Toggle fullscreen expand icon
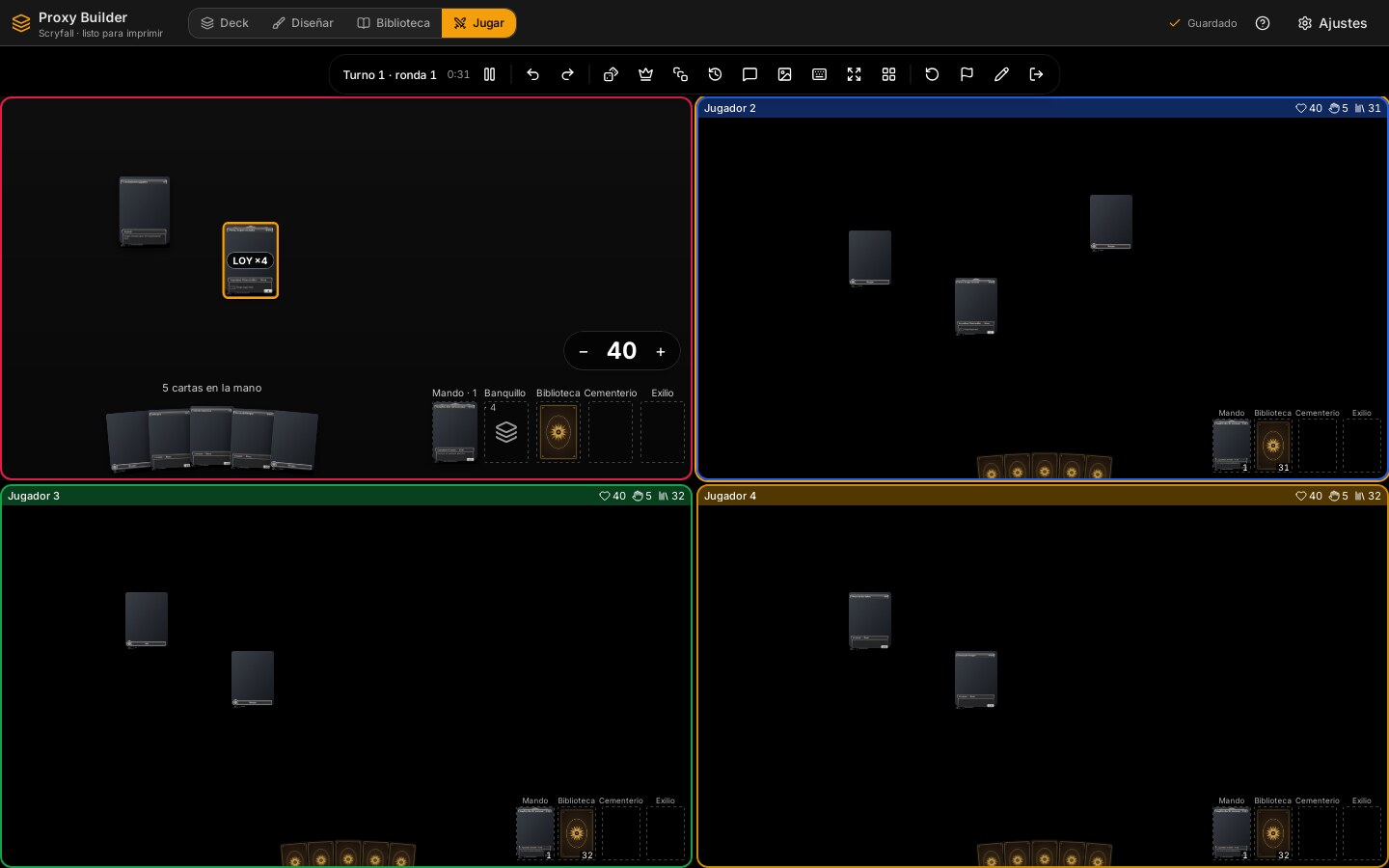Screen dimensions: 1389x868 pos(854,74)
